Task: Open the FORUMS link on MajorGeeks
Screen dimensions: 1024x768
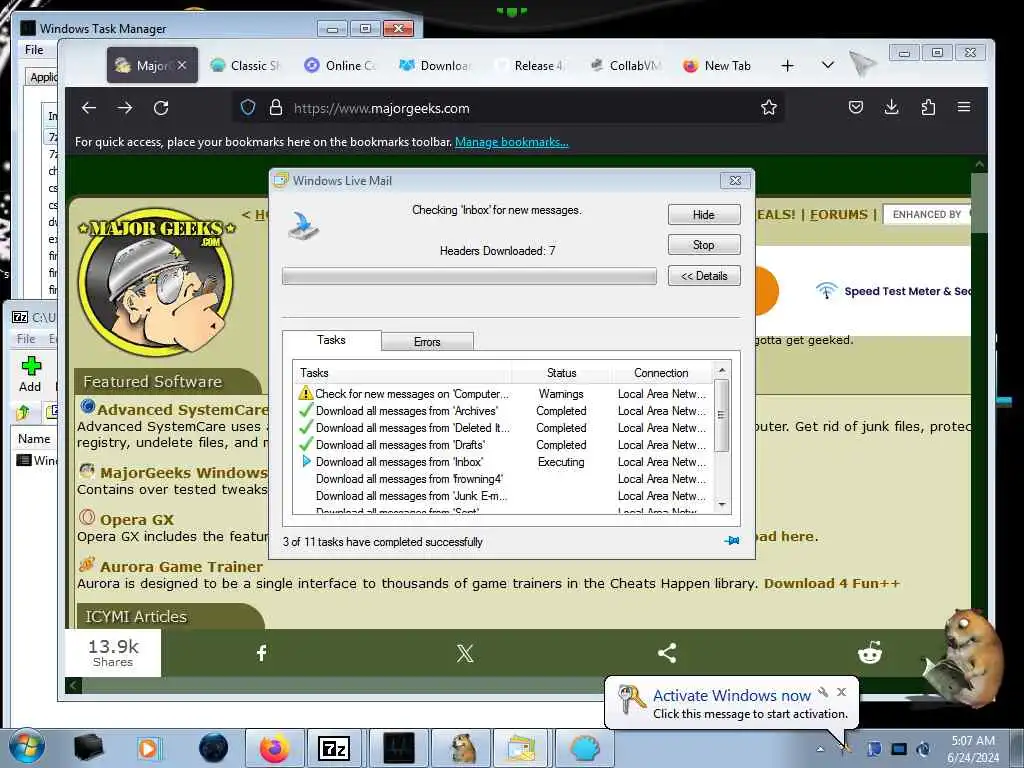Action: pyautogui.click(x=839, y=215)
